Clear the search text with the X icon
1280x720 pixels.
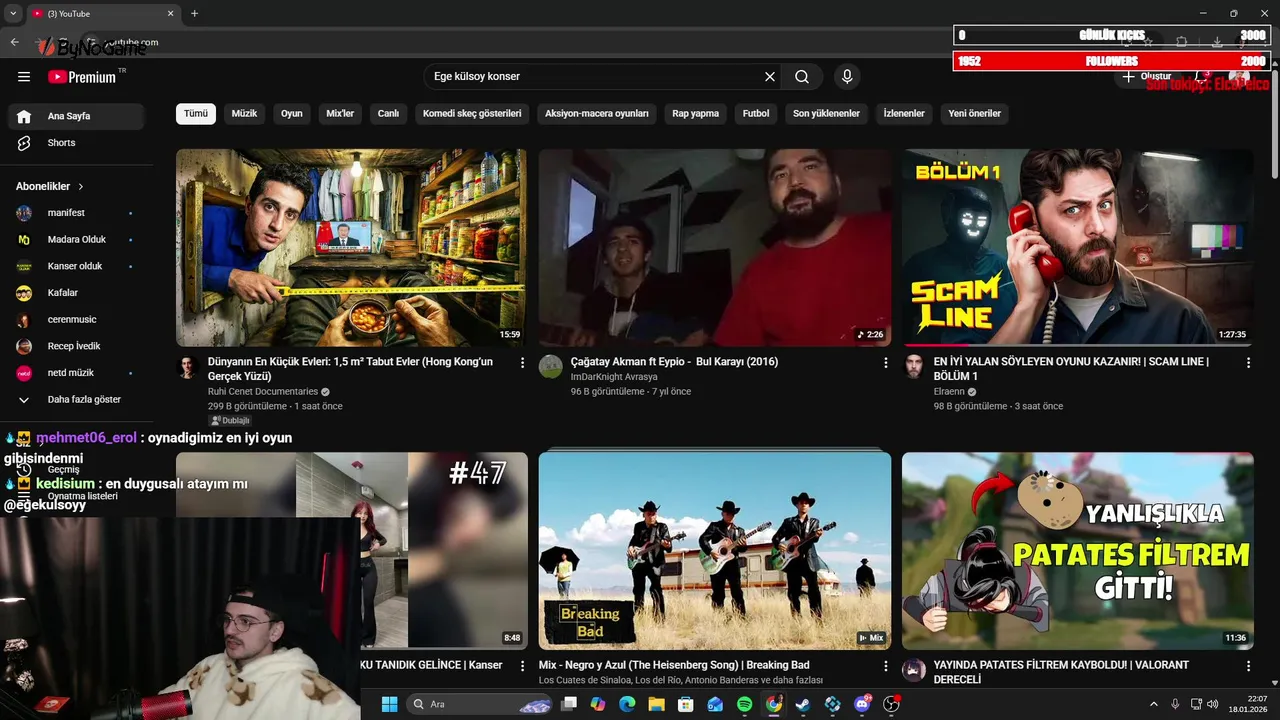click(770, 76)
